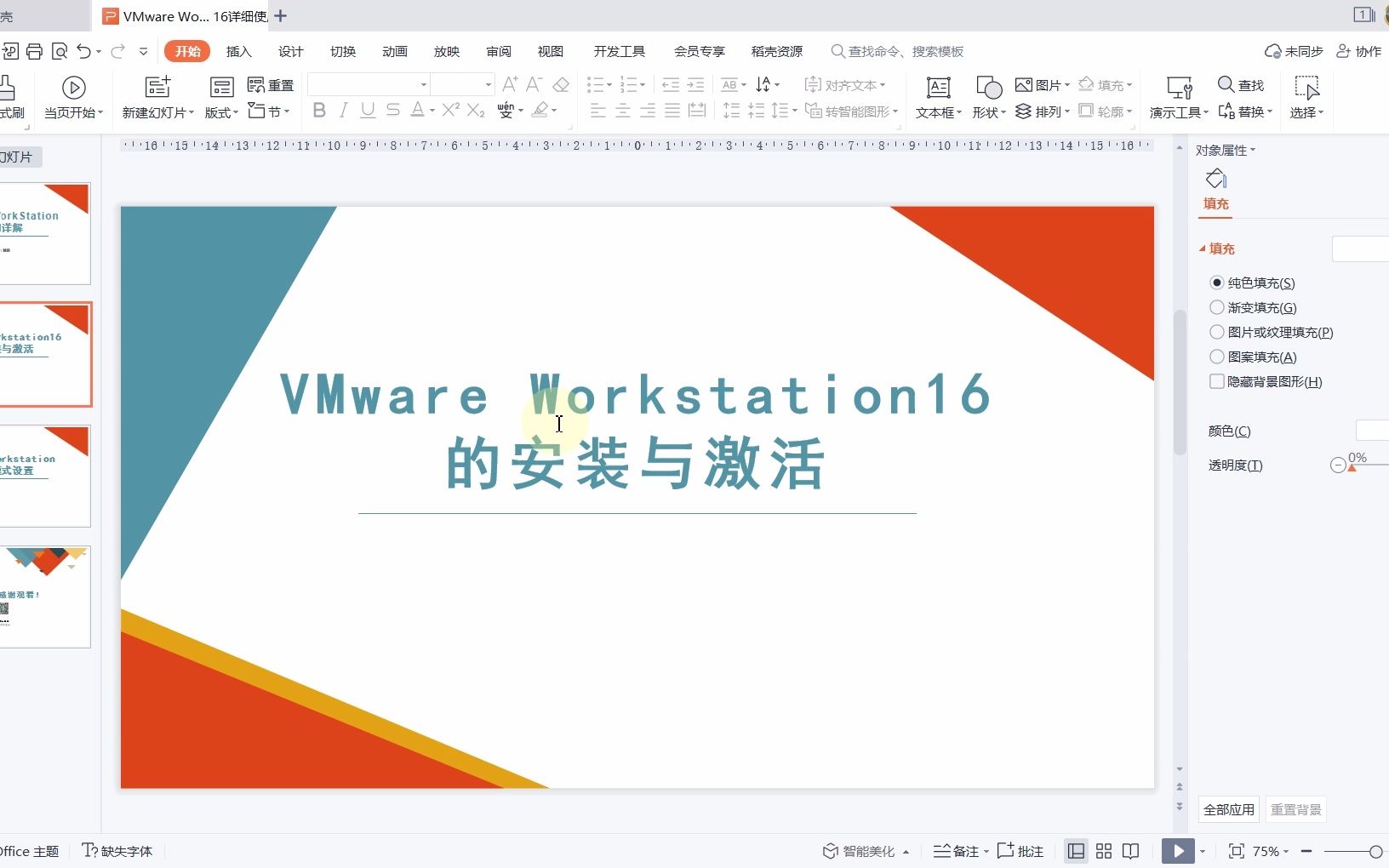Image resolution: width=1389 pixels, height=868 pixels.
Task: Select picture or texture fill option
Action: [1217, 332]
